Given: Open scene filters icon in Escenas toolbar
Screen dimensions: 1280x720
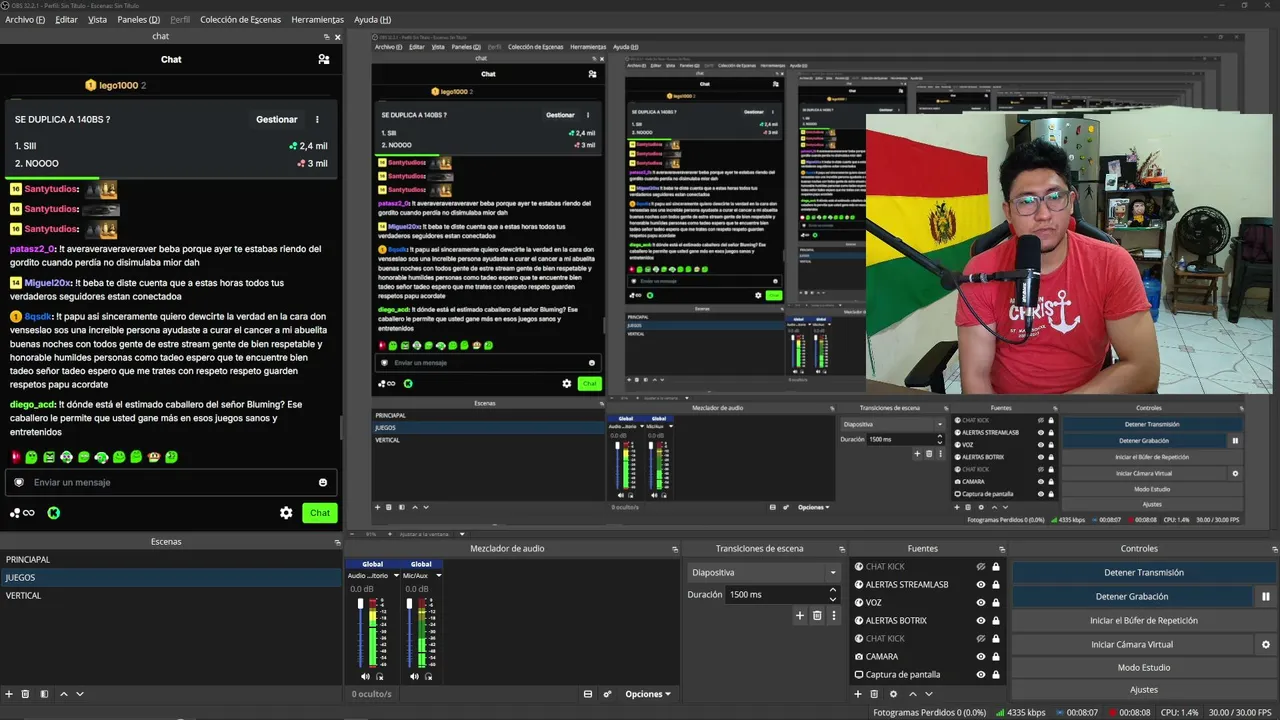Looking at the screenshot, I should point(44,694).
